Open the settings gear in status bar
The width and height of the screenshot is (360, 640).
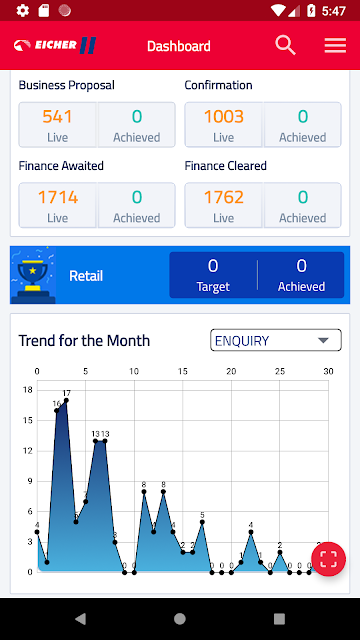22,10
